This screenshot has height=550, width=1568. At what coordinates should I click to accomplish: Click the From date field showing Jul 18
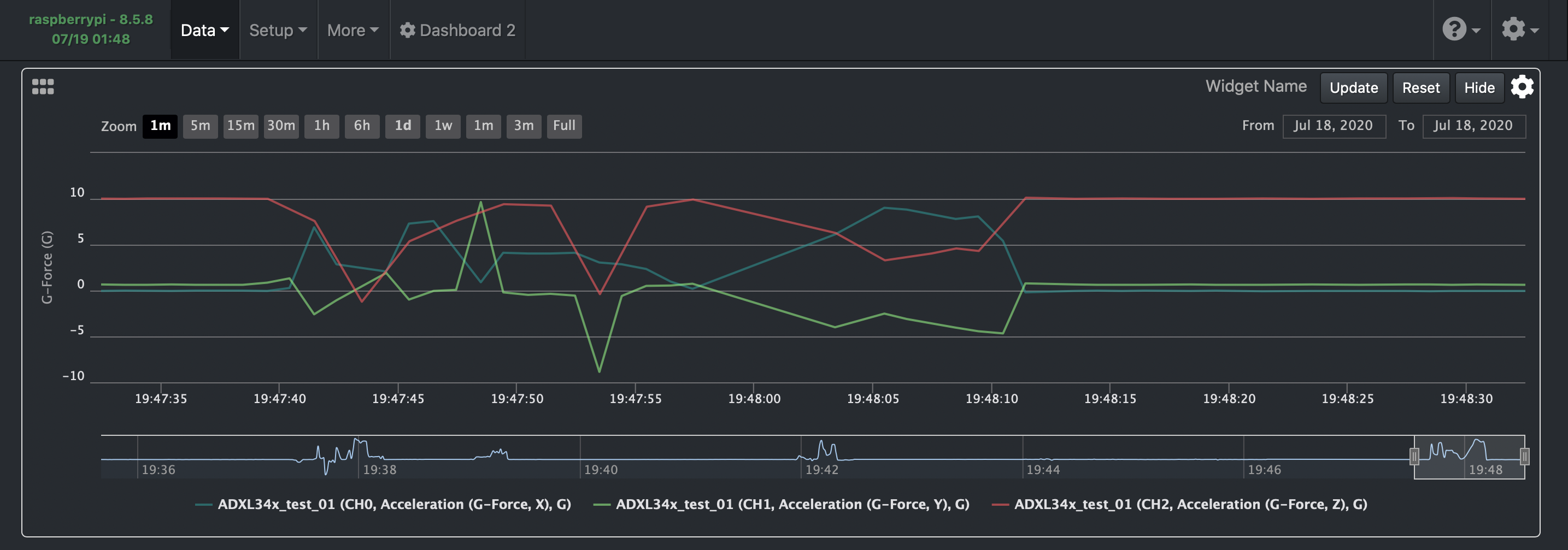click(x=1334, y=125)
